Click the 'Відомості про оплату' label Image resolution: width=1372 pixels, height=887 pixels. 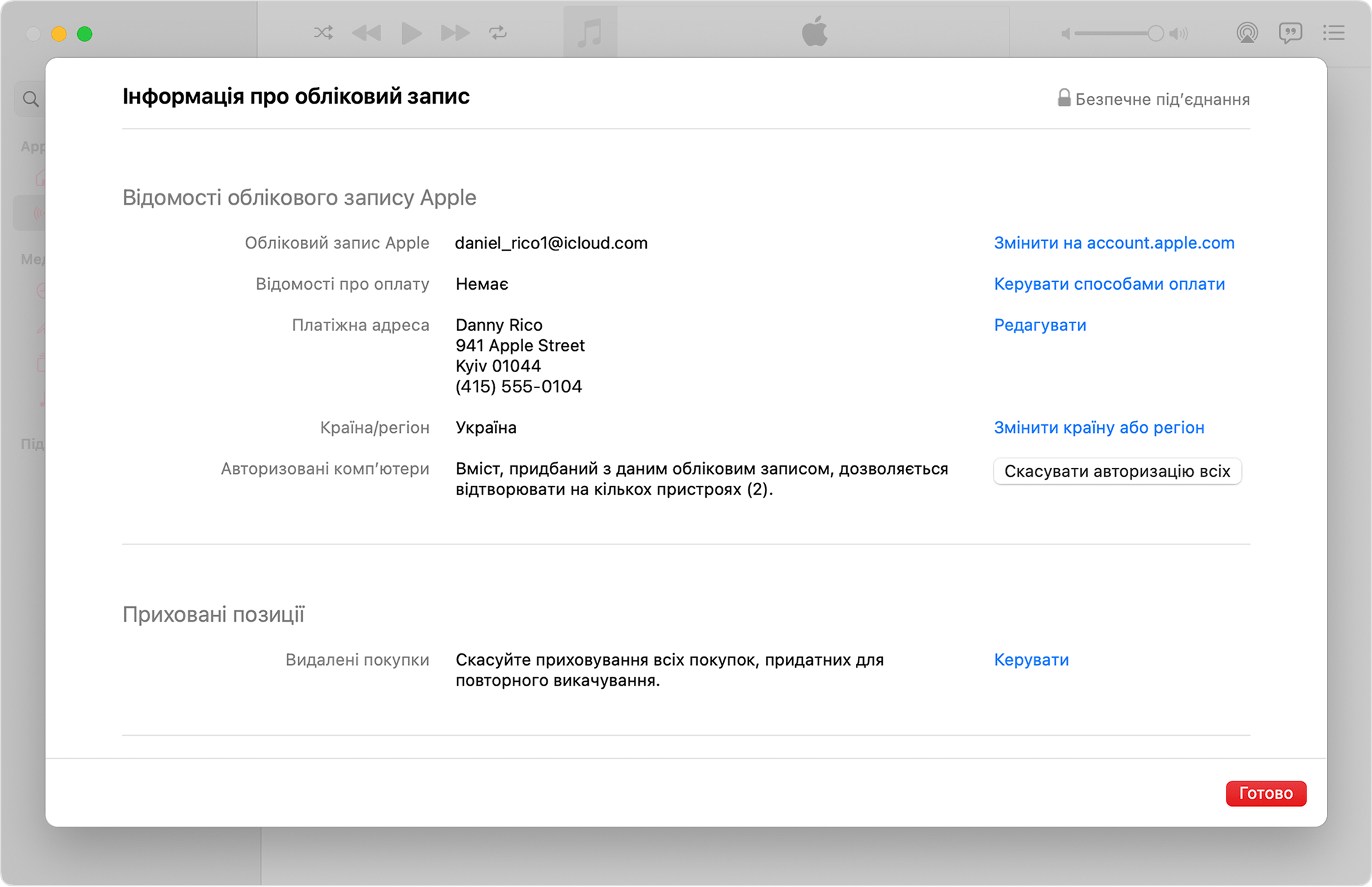click(342, 285)
